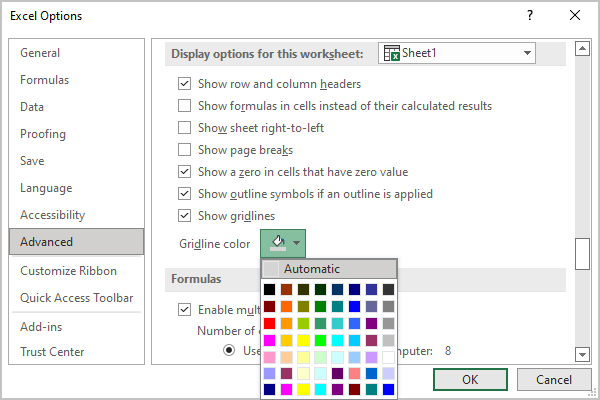
Task: Choose the light green pastel swatch
Action: point(320,357)
